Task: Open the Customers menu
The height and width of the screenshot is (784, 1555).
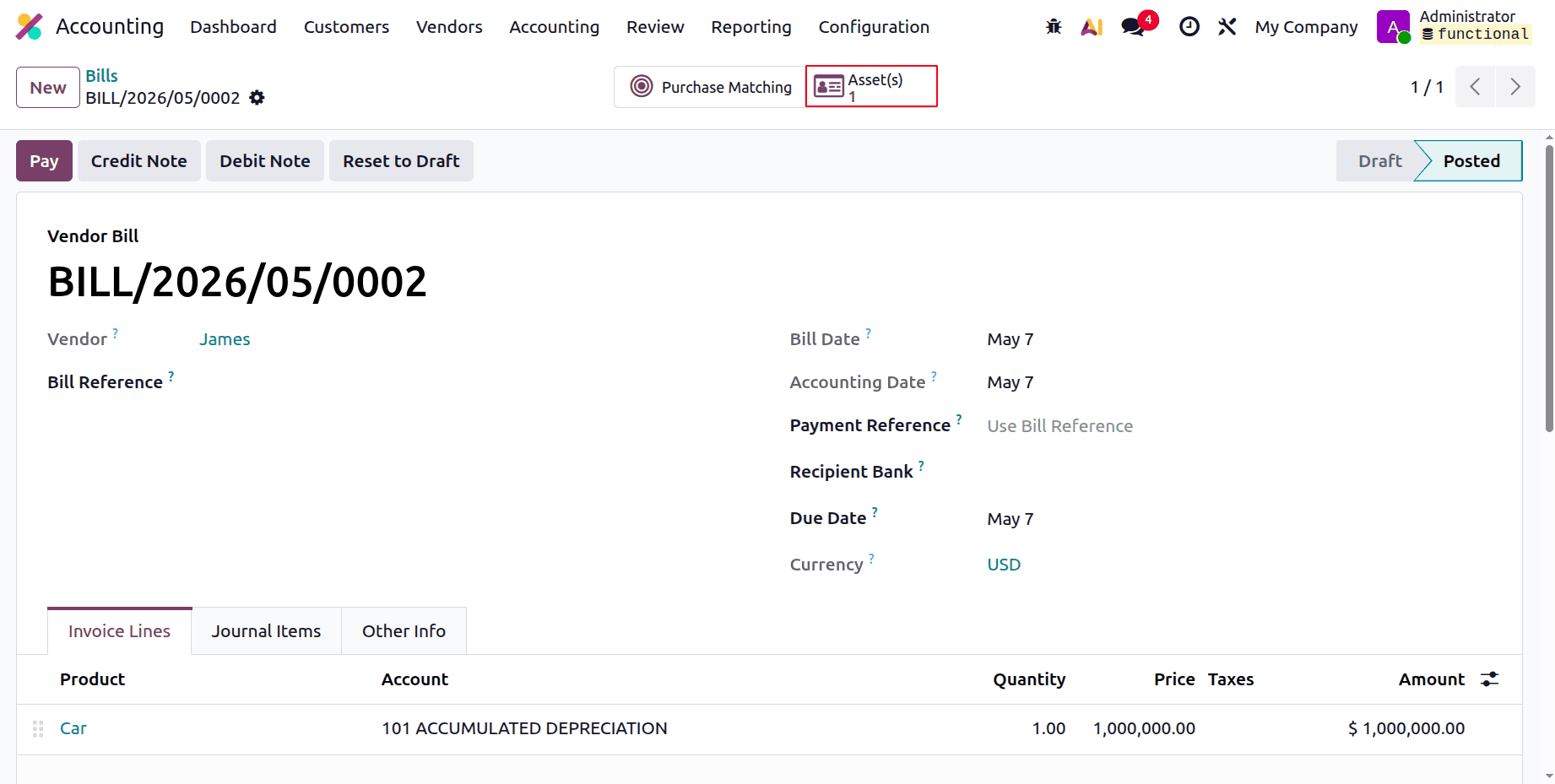Action: coord(346,27)
